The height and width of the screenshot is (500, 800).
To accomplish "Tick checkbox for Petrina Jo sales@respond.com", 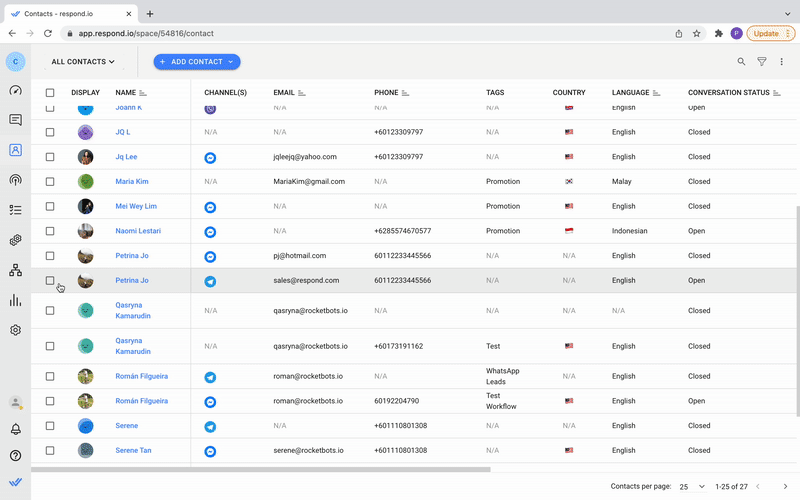I will [x=50, y=281].
